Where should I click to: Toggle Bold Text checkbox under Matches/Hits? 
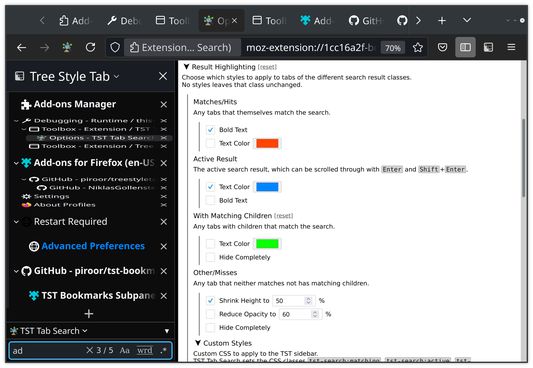[210, 130]
